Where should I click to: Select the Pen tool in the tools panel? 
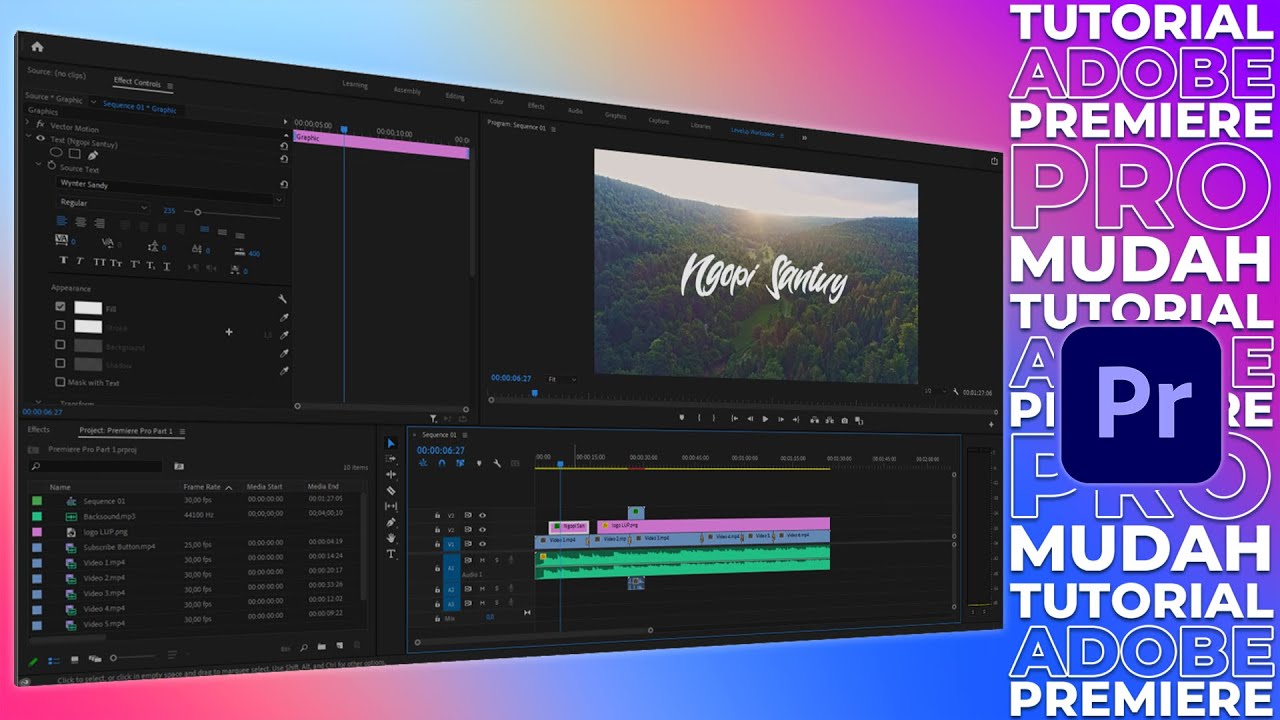point(391,522)
